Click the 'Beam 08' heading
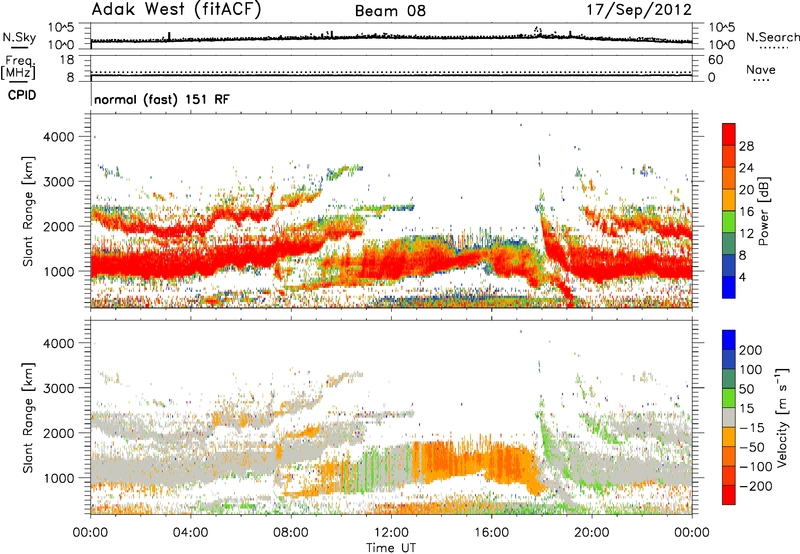This screenshot has height=554, width=800. coord(390,11)
